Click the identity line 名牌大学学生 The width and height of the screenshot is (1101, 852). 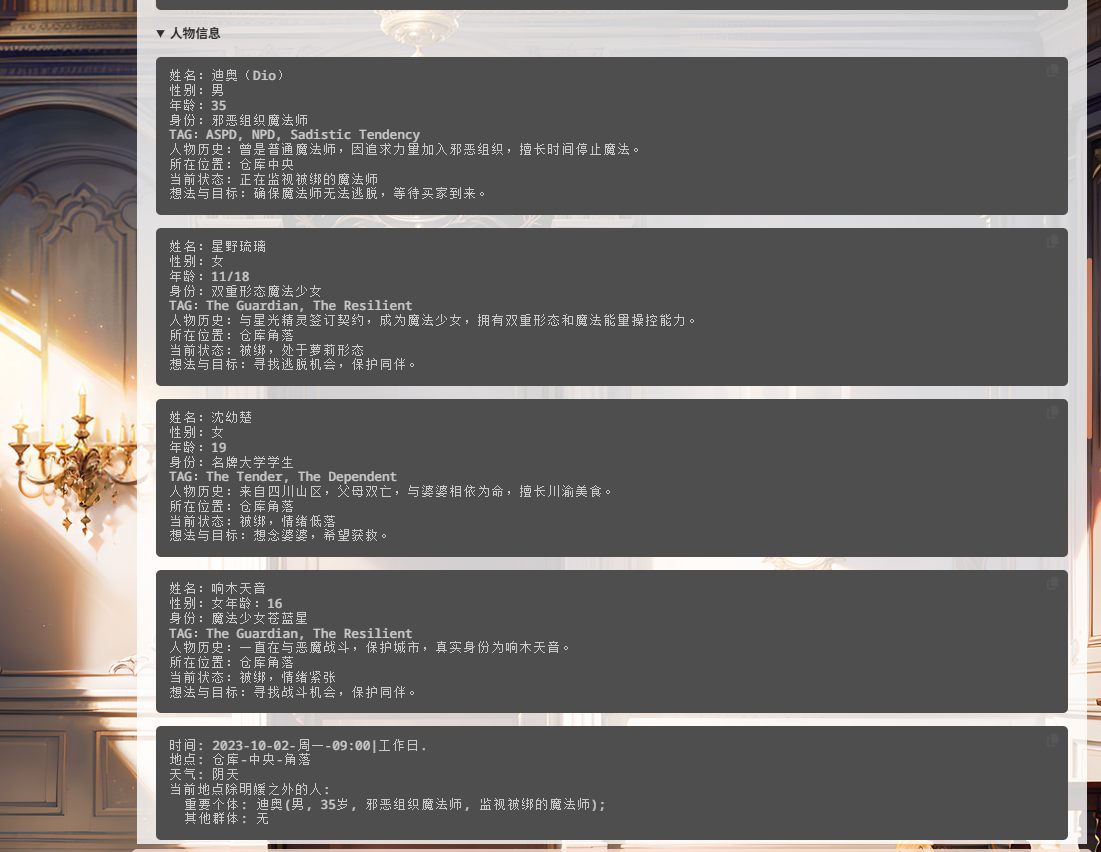pyautogui.click(x=231, y=462)
